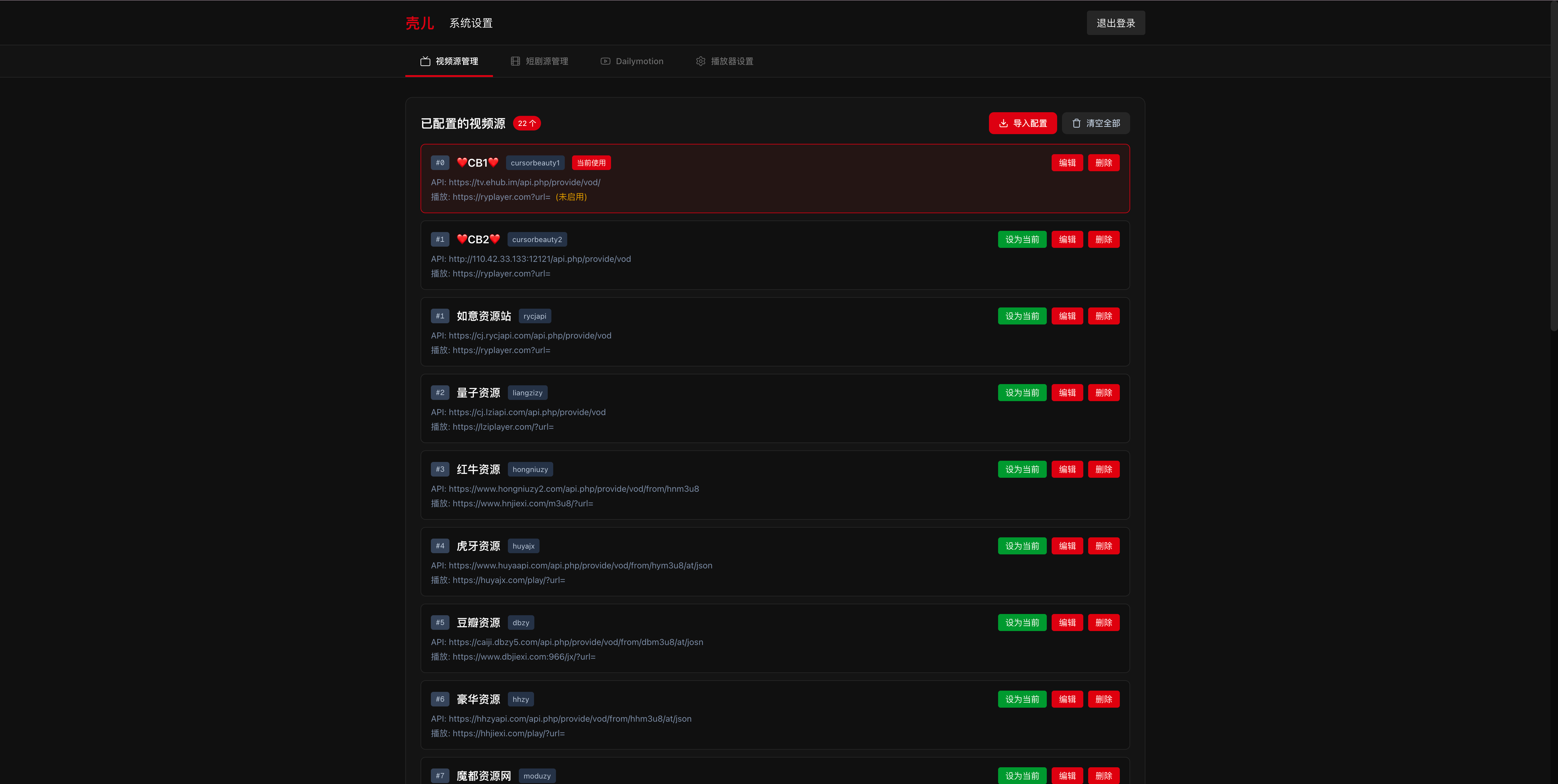This screenshot has height=784, width=1558.
Task: Edit the CB1 source entry
Action: (1067, 163)
